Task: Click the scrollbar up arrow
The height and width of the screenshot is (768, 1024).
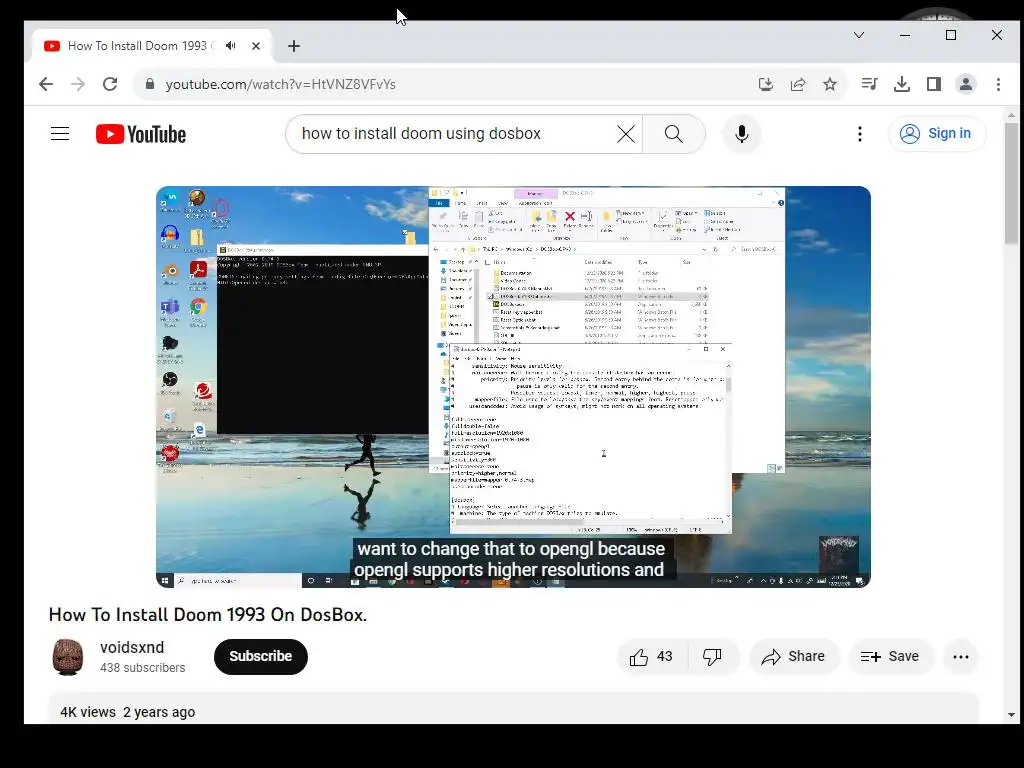Action: pos(1011,116)
